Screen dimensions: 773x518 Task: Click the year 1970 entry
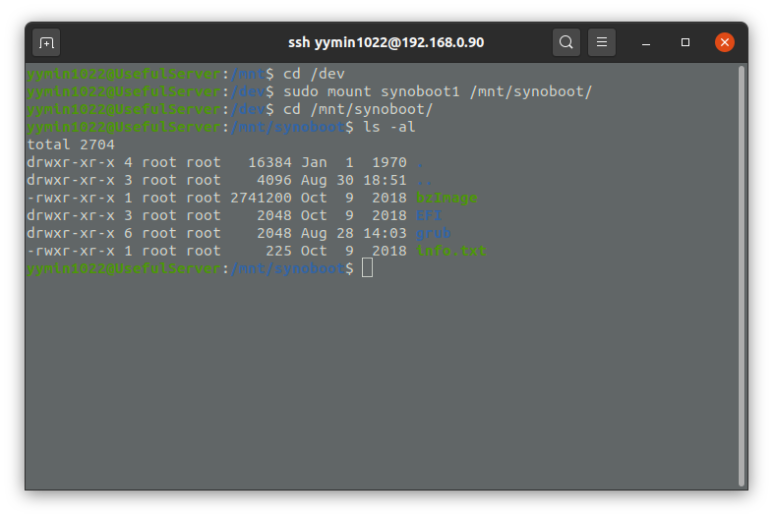click(x=389, y=163)
